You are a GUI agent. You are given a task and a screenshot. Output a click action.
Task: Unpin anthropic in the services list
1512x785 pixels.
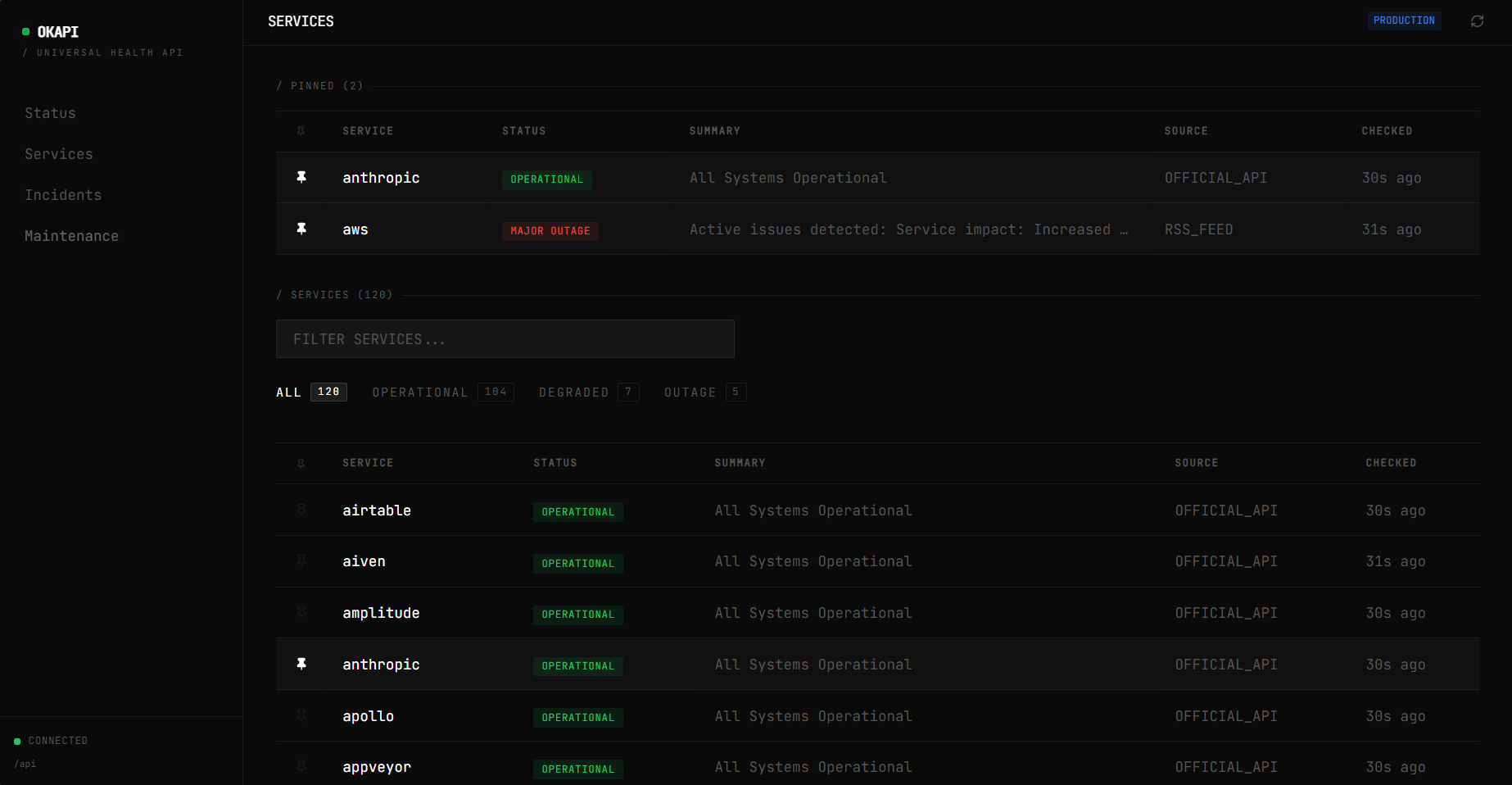pyautogui.click(x=301, y=664)
